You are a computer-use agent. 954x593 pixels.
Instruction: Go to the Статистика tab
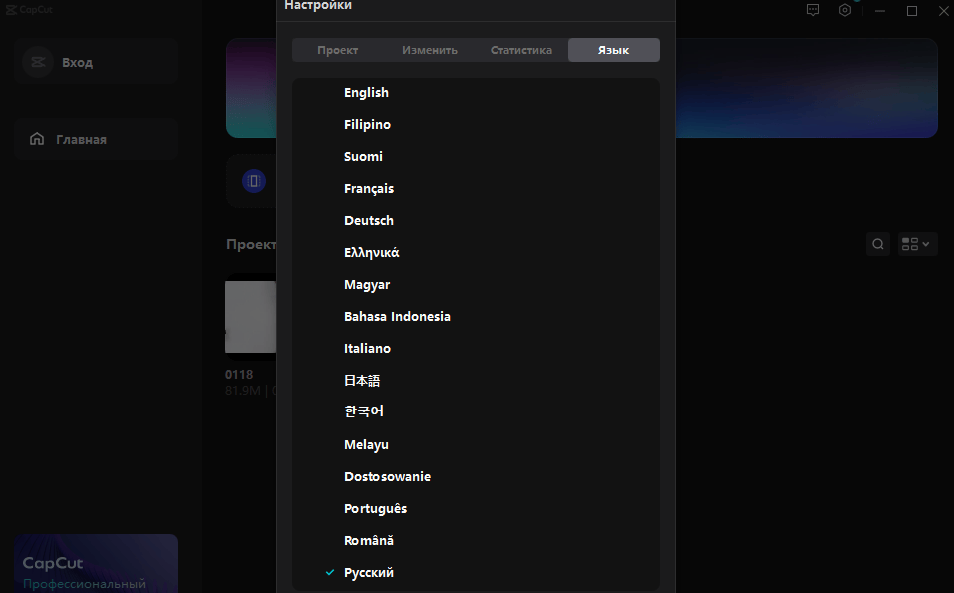[x=521, y=50]
